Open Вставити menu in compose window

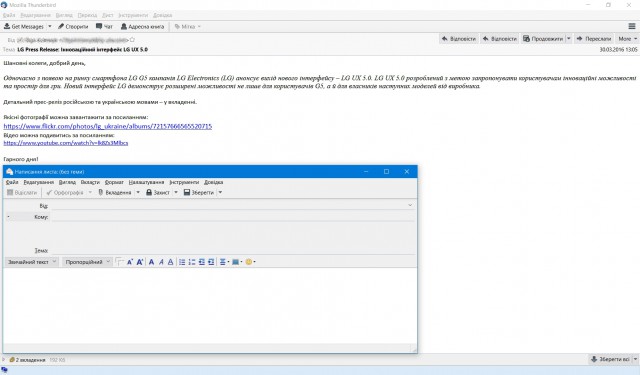point(90,182)
